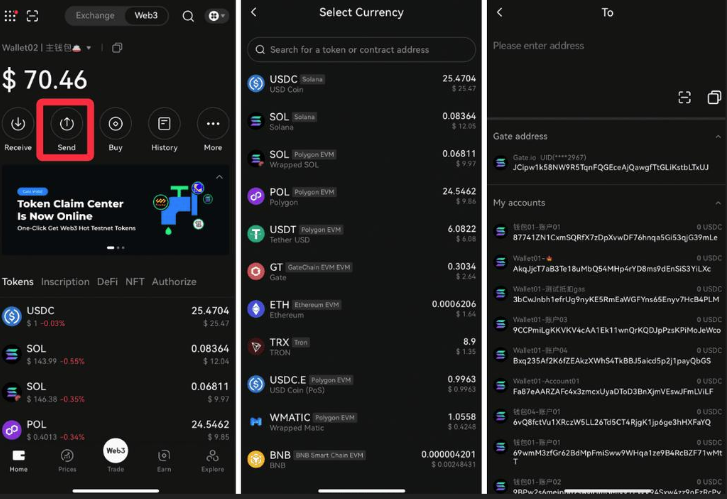Open the search magnifier icon in header
Screen dimensions: 727x499
(188, 16)
